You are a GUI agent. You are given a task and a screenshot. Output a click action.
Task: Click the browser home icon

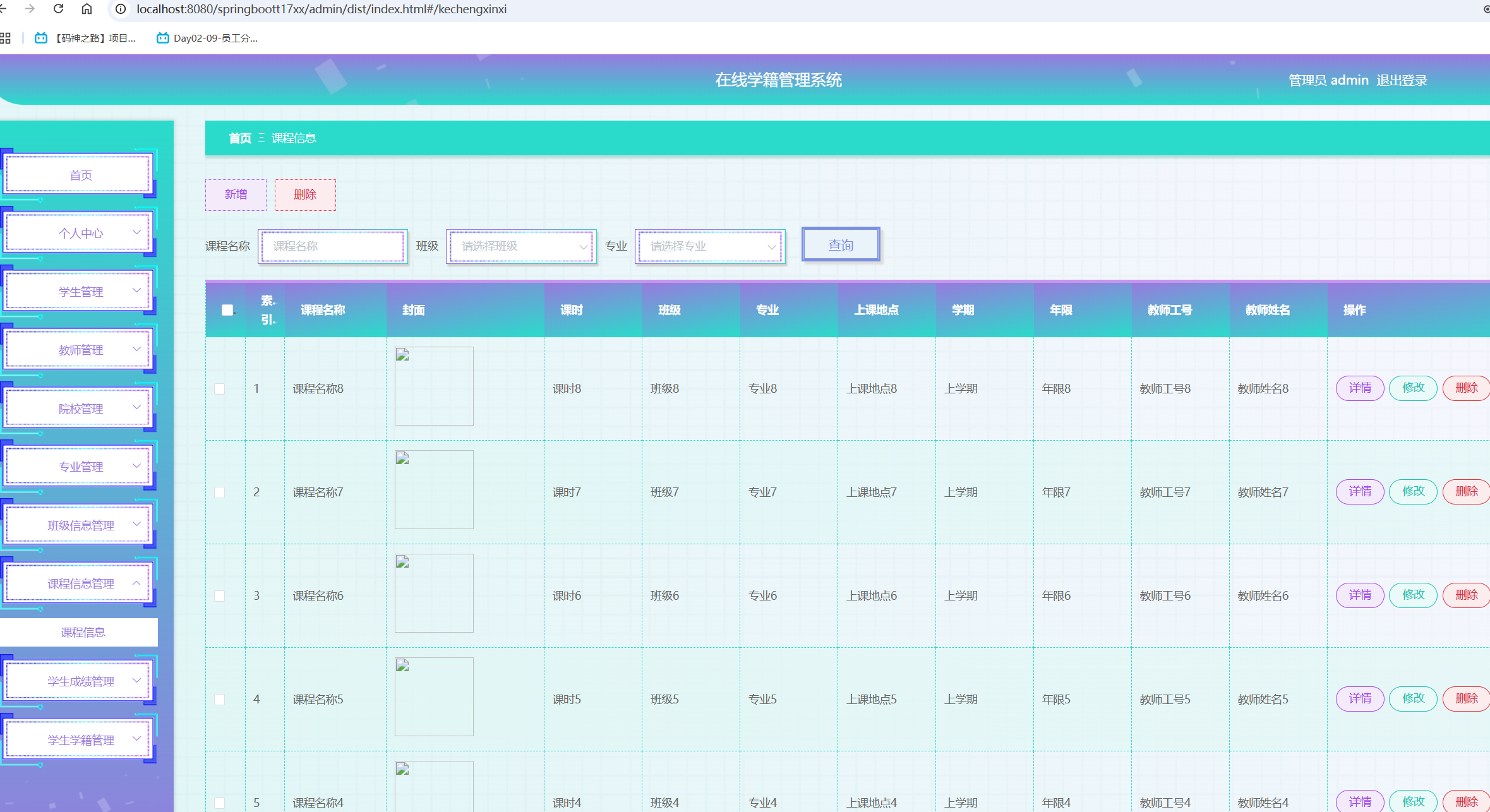(x=87, y=9)
